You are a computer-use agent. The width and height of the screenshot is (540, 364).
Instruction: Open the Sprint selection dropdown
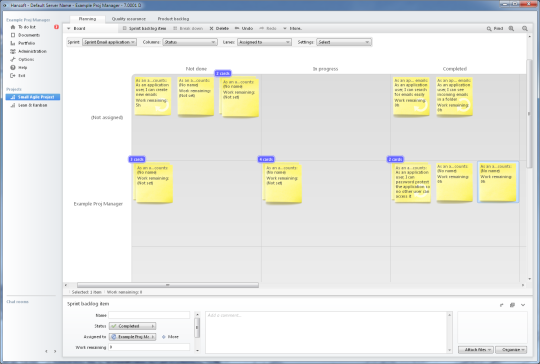pos(109,42)
